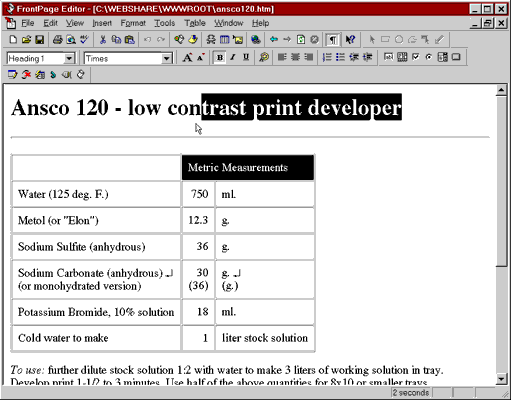Refresh the page with Refresh icon
The height and width of the screenshot is (400, 511).
[x=301, y=40]
